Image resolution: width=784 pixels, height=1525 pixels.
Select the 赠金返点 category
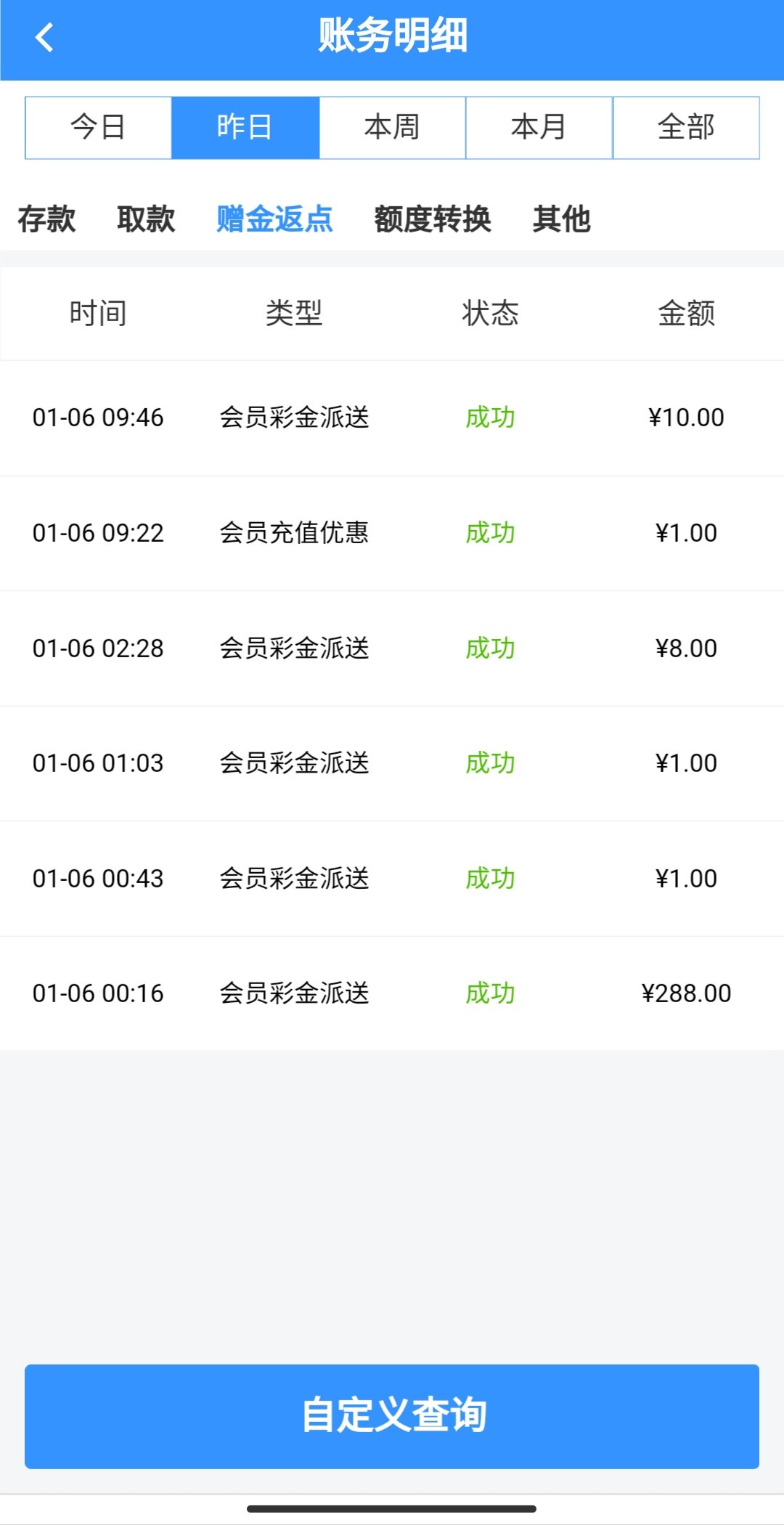[x=274, y=219]
